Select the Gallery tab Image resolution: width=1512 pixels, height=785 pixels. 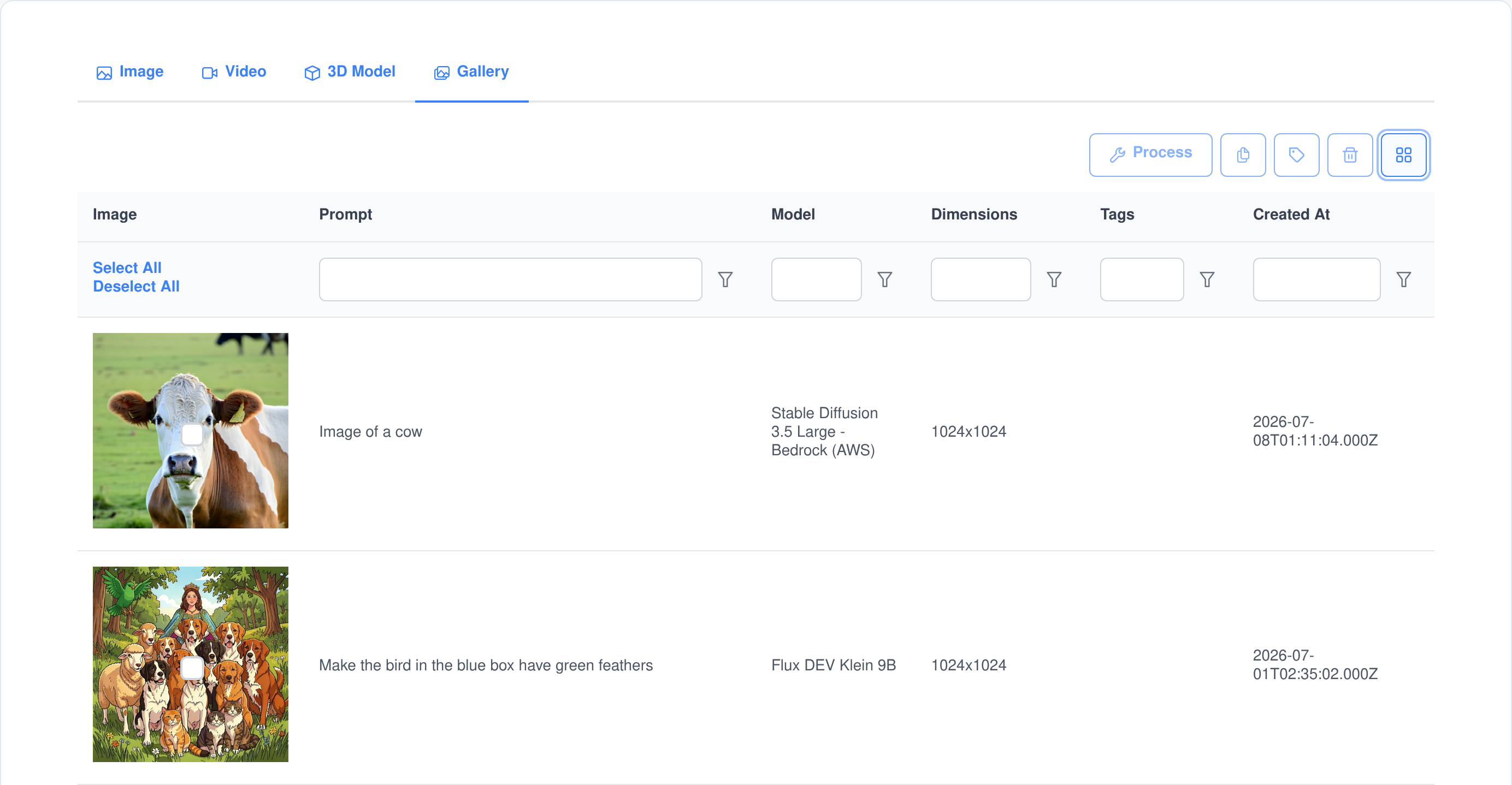coord(471,72)
